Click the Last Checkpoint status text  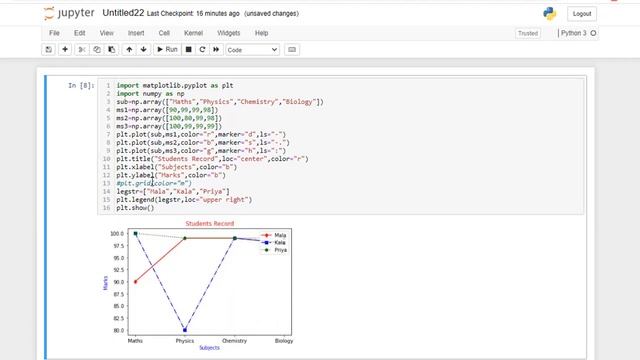(193, 13)
